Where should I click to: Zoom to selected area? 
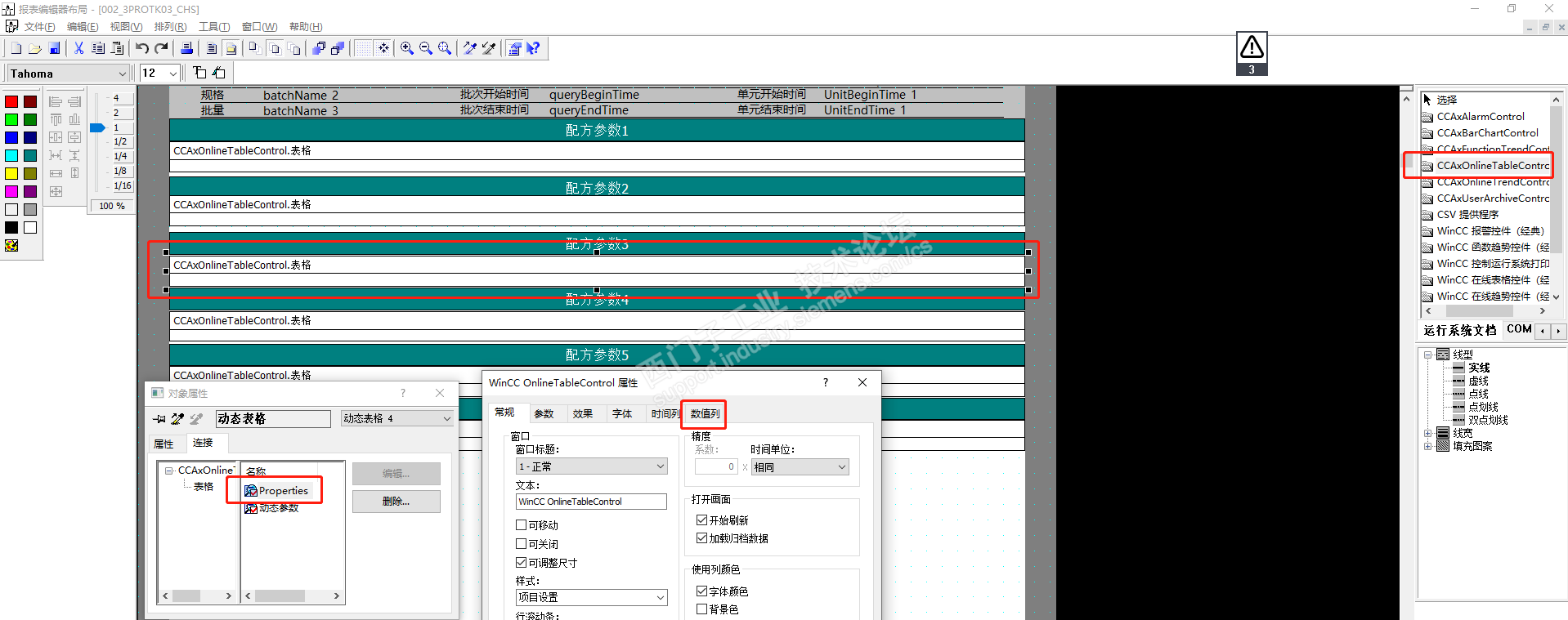point(445,48)
